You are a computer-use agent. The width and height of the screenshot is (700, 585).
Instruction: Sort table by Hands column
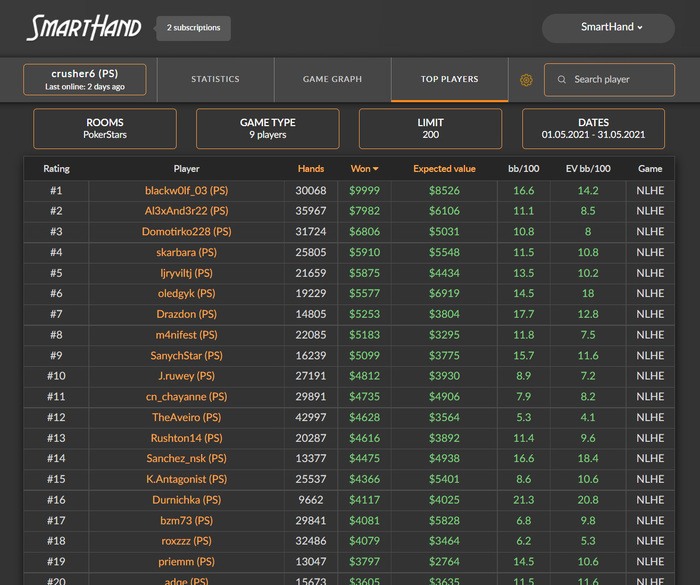tap(311, 169)
